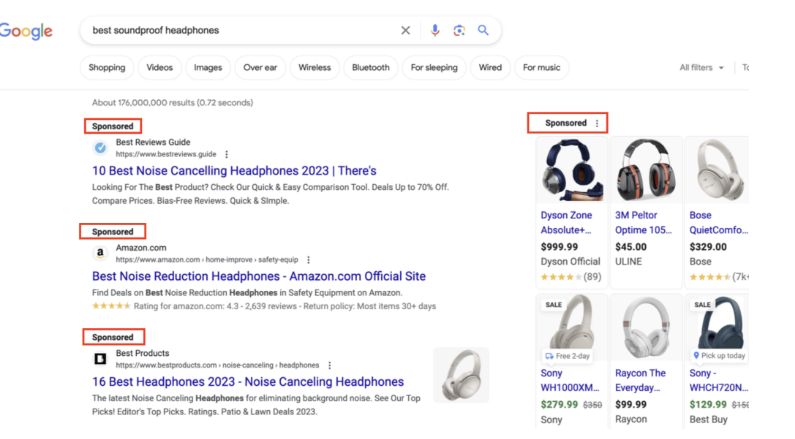
Task: Open the Pick up today label on the Sony card
Action: coord(719,355)
